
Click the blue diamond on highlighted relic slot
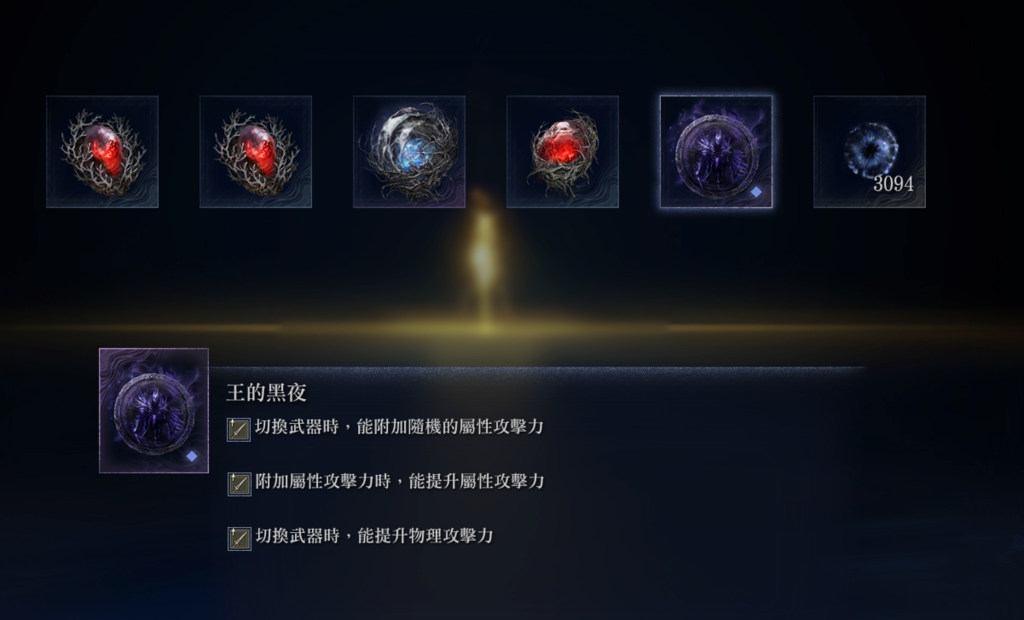pos(756,192)
